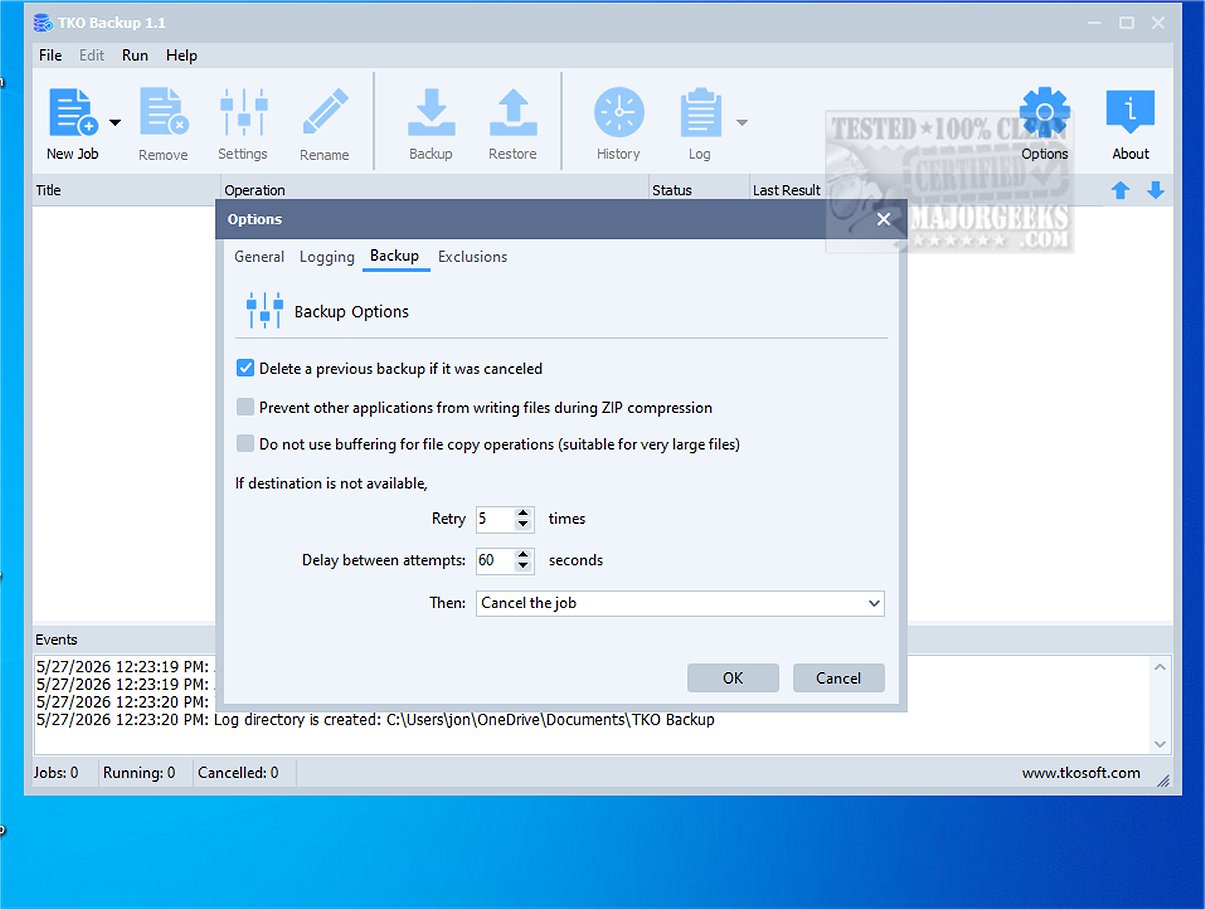The width and height of the screenshot is (1205, 910).
Task: Close the Options dialog
Action: point(884,219)
